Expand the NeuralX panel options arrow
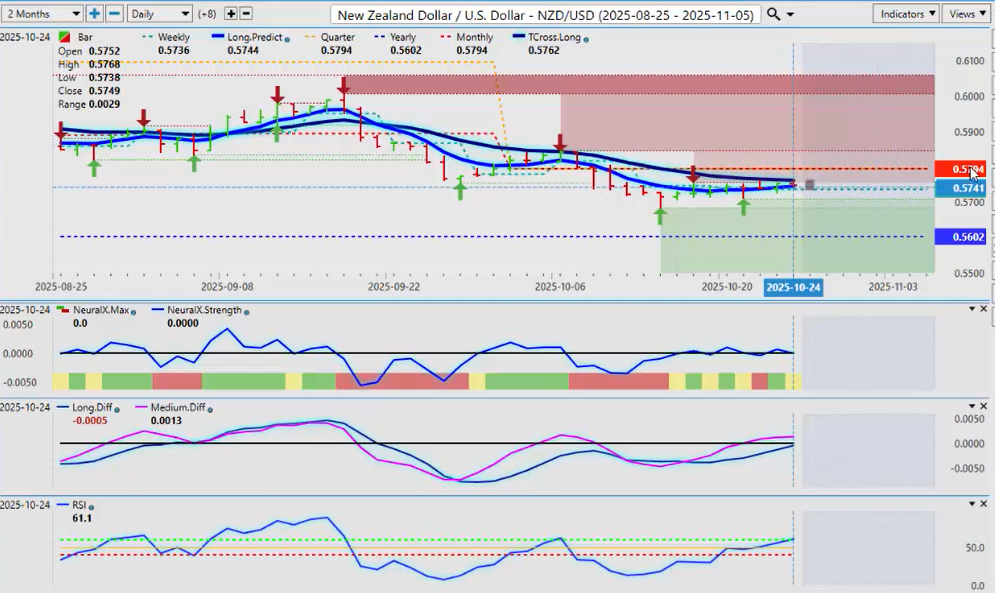 [x=971, y=309]
